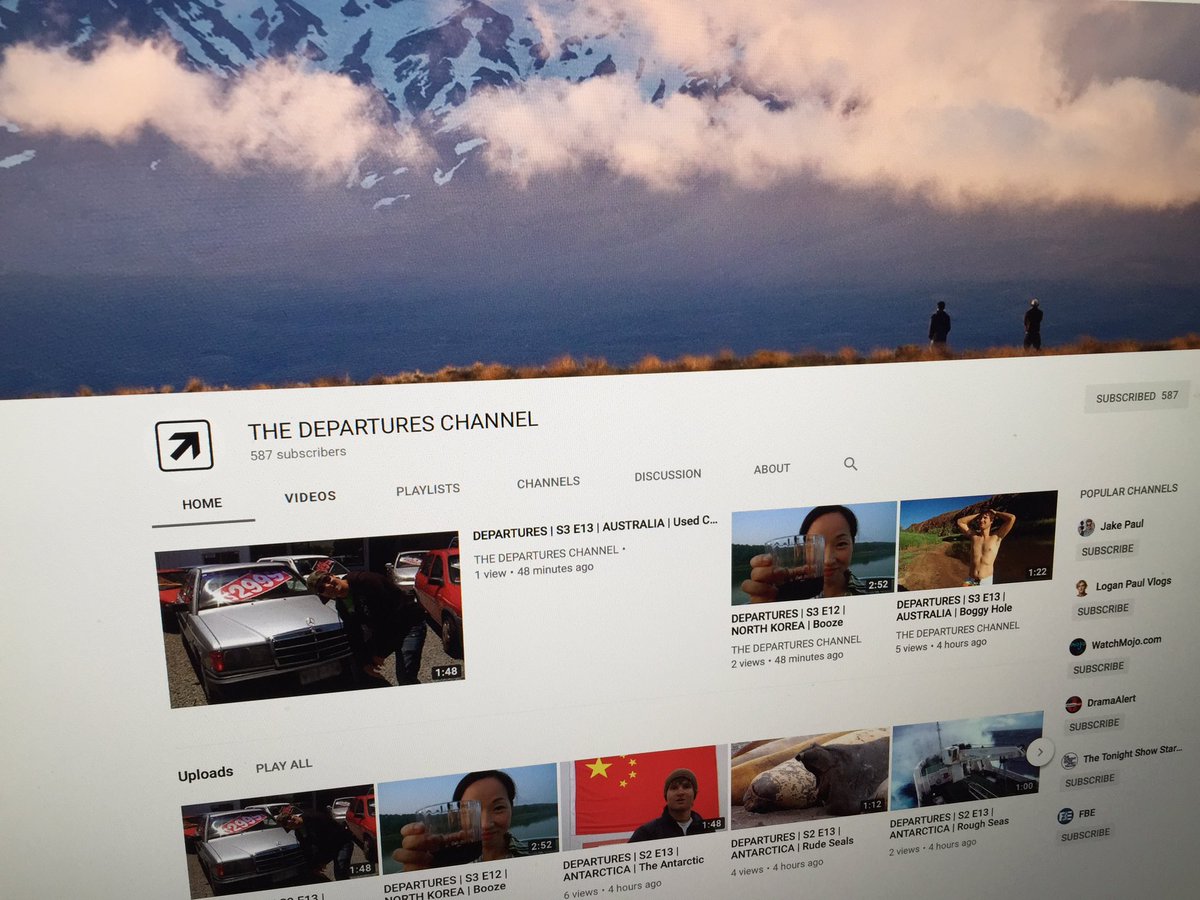Image resolution: width=1200 pixels, height=900 pixels.
Task: Open featured video title S3 E13 AUSTRALIA Used C...
Action: (595, 527)
